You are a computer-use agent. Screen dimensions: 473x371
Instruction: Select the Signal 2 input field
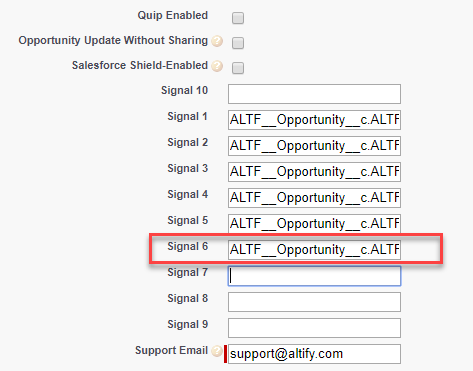314,146
